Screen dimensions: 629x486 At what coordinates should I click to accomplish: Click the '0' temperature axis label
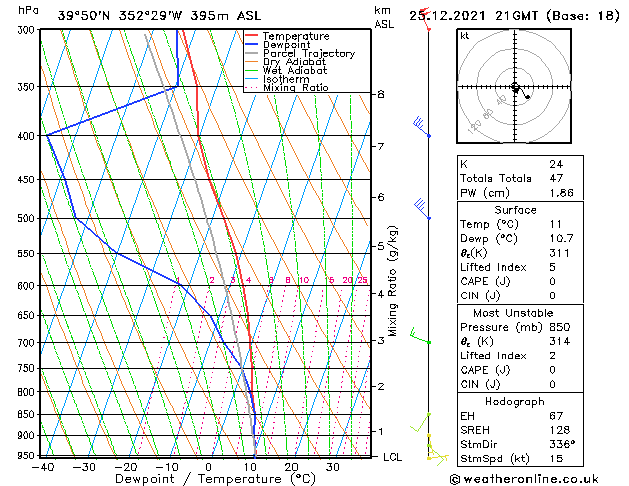coord(208,467)
